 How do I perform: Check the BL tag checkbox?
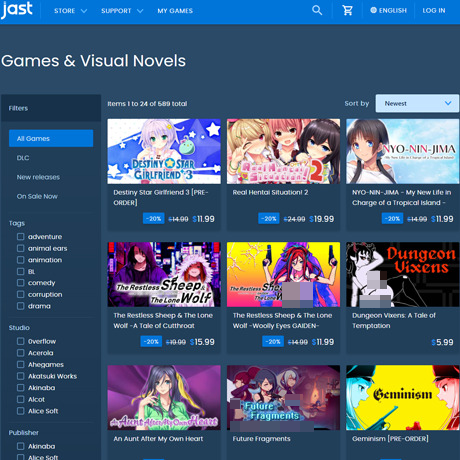tap(21, 271)
